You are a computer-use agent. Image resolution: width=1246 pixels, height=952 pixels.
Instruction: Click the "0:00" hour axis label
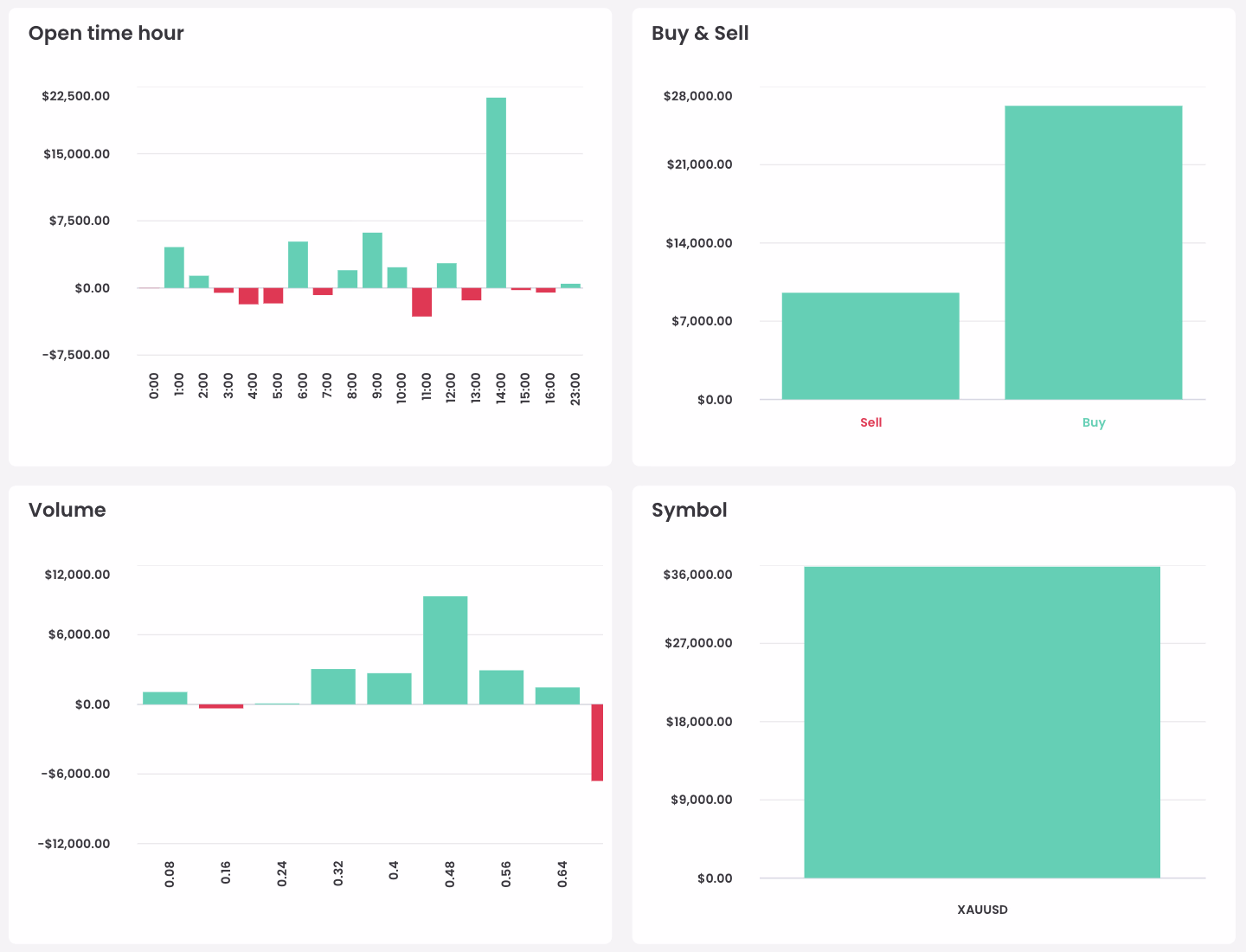[154, 386]
